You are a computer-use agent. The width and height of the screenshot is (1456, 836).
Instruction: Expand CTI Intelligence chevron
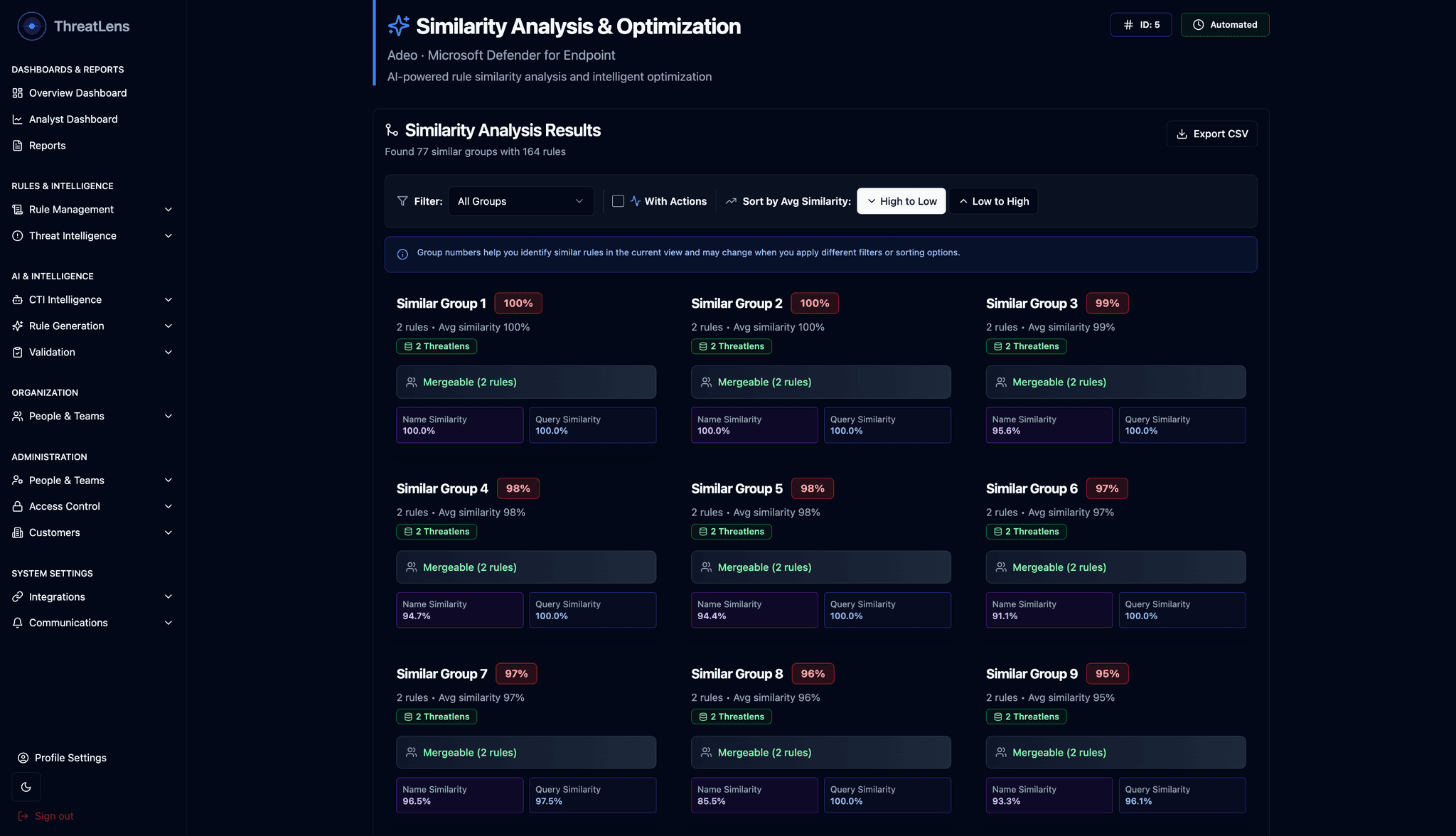click(168, 300)
